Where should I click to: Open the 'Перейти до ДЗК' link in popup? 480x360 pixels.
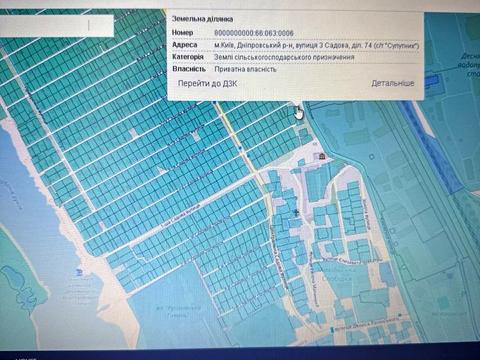pyautogui.click(x=207, y=83)
